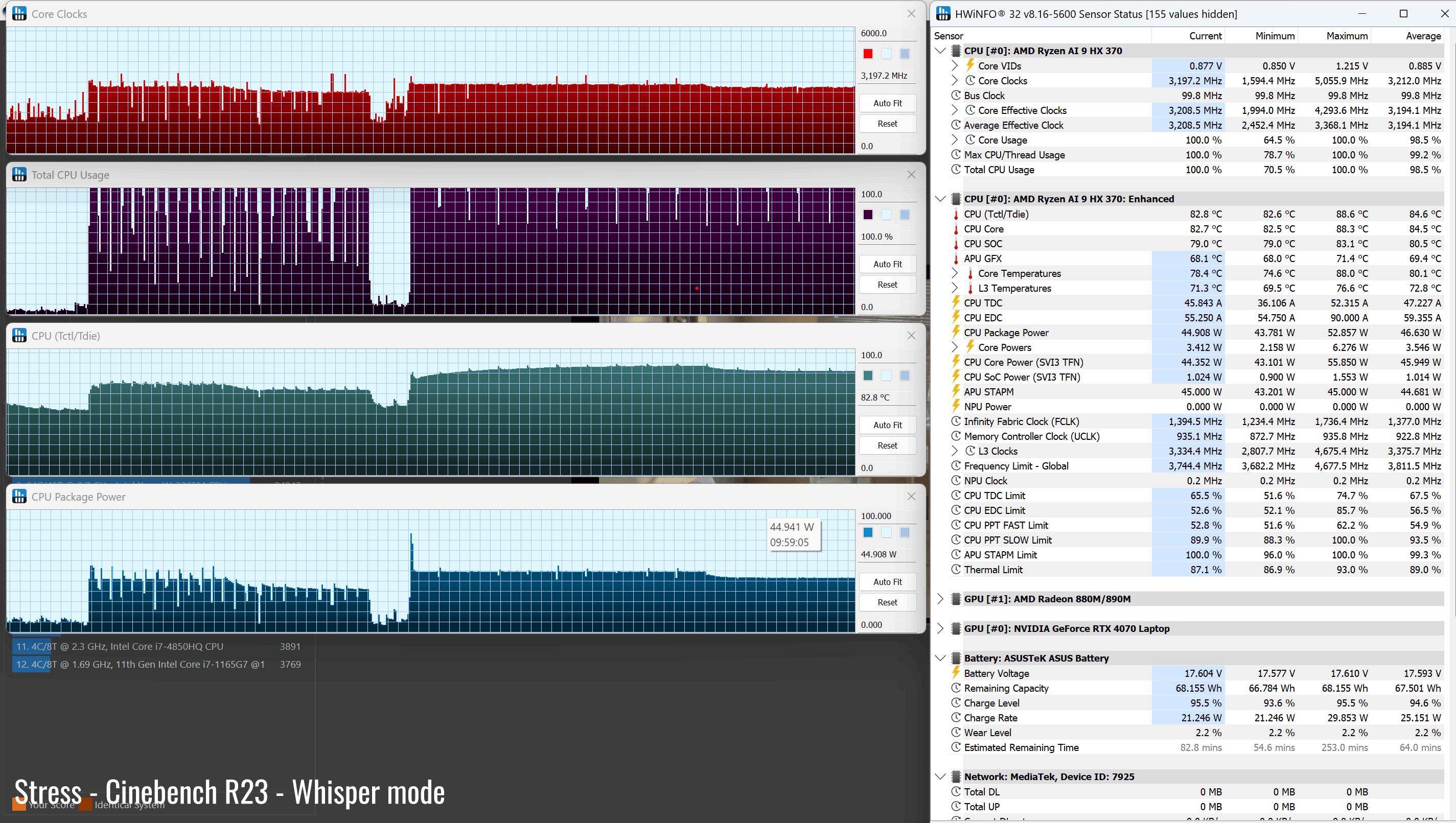Expand the Core Usage row
1456x823 pixels.
pos(955,139)
